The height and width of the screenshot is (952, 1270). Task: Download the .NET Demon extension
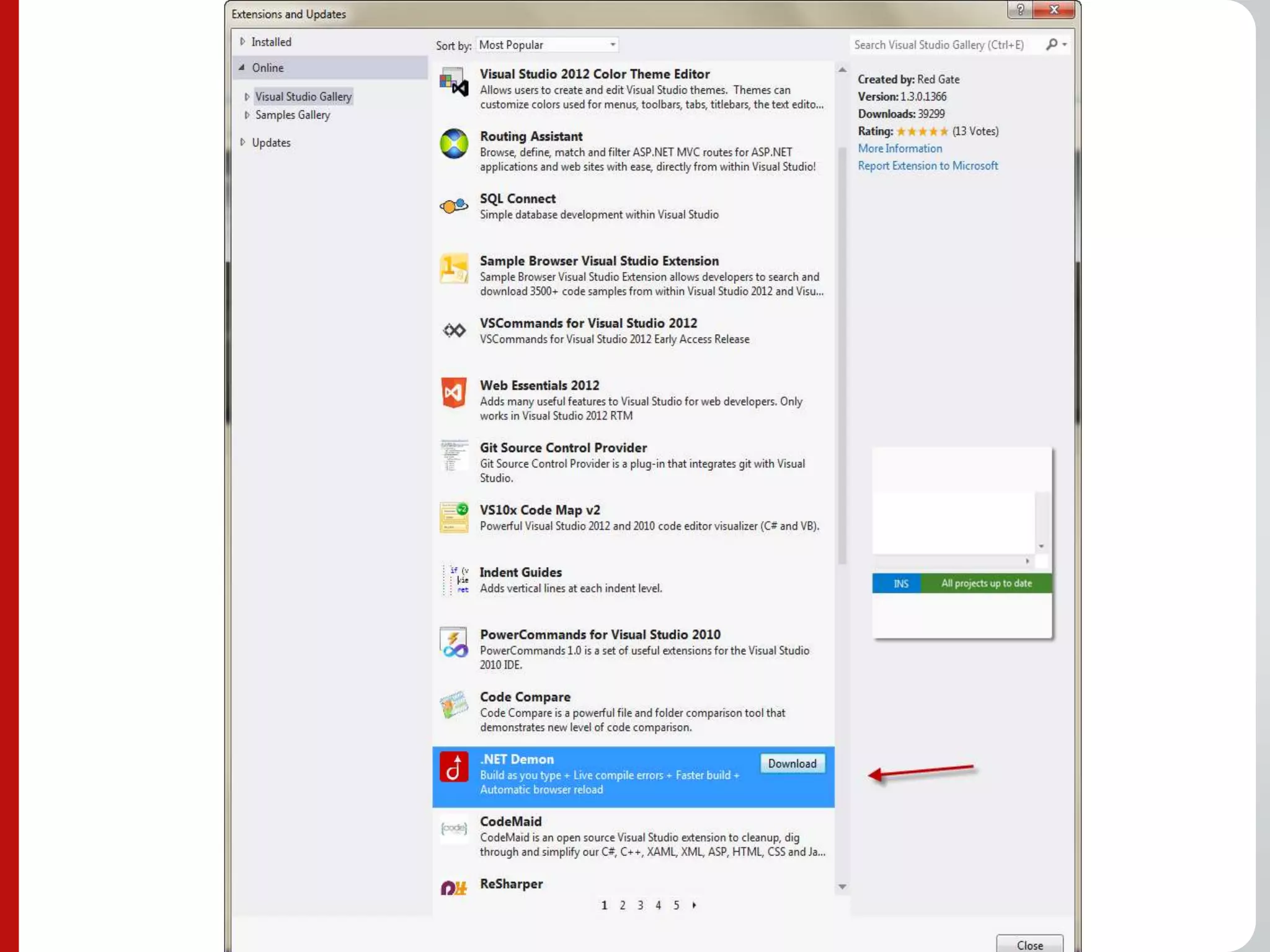792,764
